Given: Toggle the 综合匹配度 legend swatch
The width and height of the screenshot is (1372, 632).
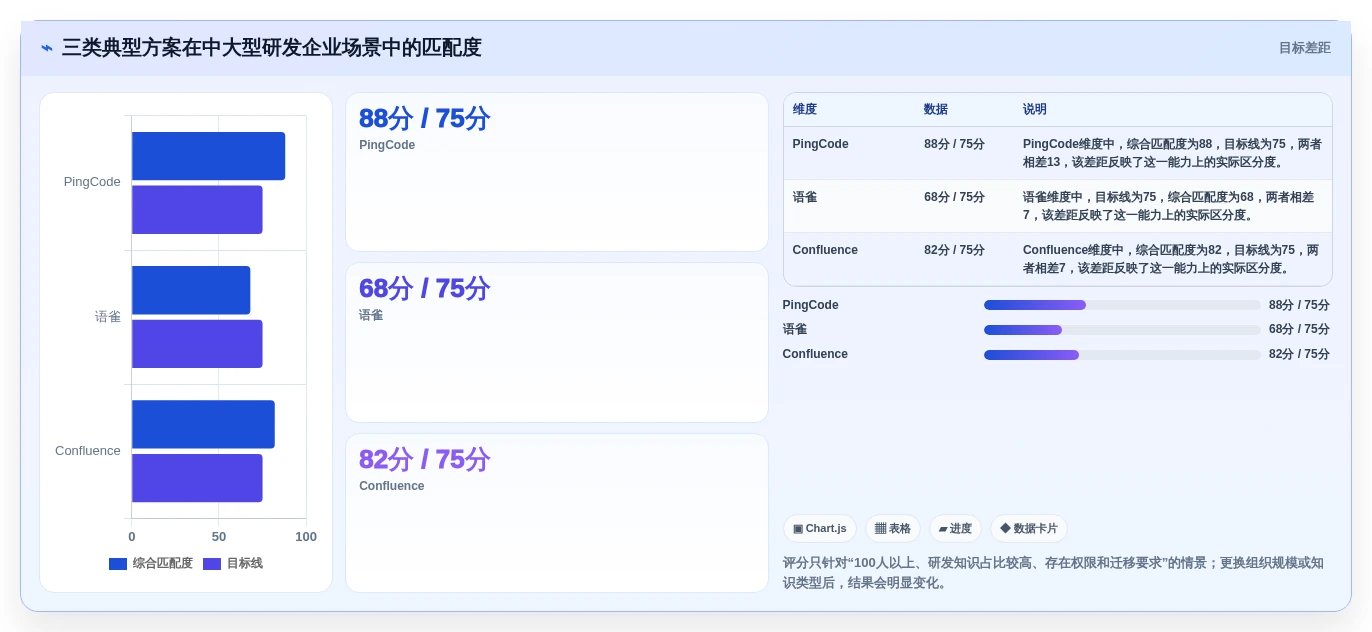Looking at the screenshot, I should tap(118, 564).
